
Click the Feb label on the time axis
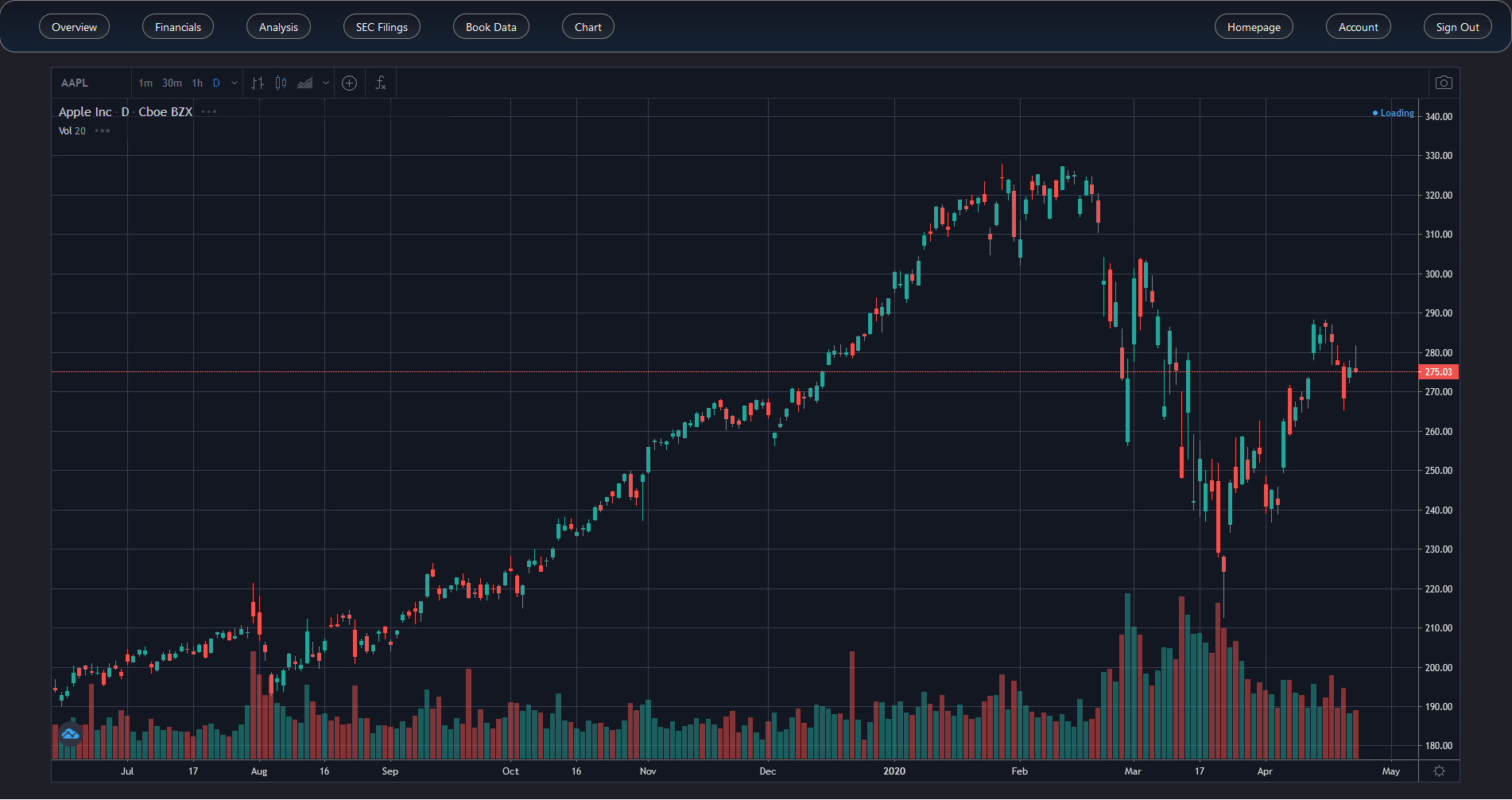[1020, 771]
